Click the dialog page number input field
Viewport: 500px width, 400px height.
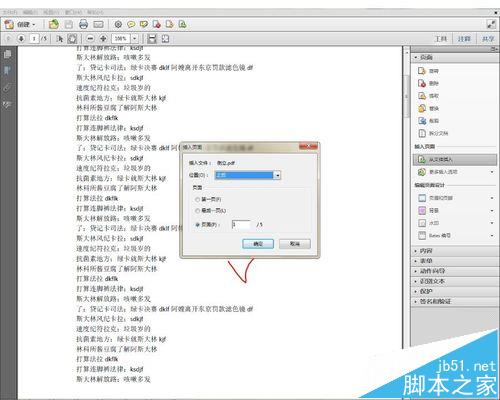pos(241,225)
